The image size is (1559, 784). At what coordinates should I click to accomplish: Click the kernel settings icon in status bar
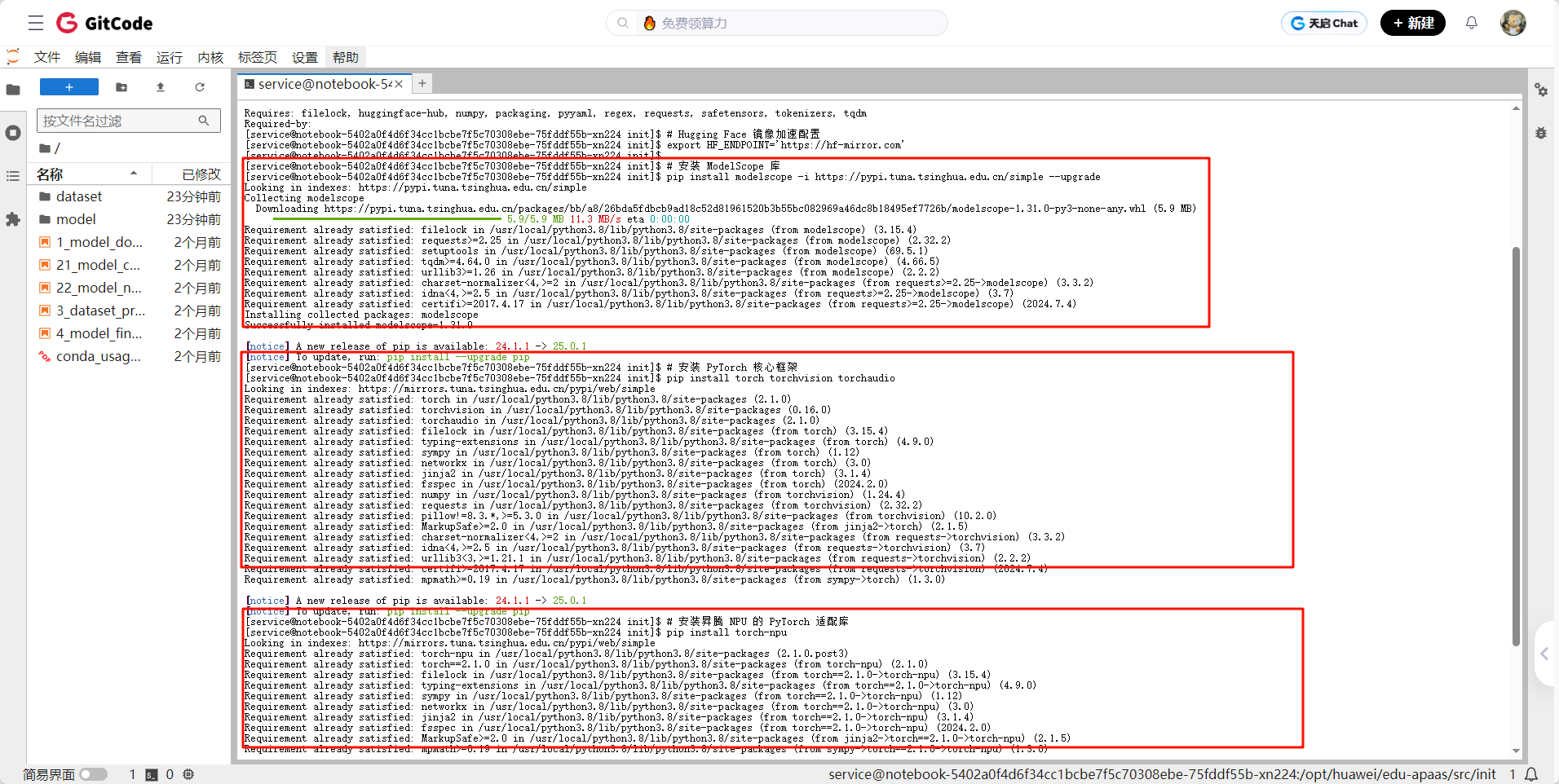(188, 774)
